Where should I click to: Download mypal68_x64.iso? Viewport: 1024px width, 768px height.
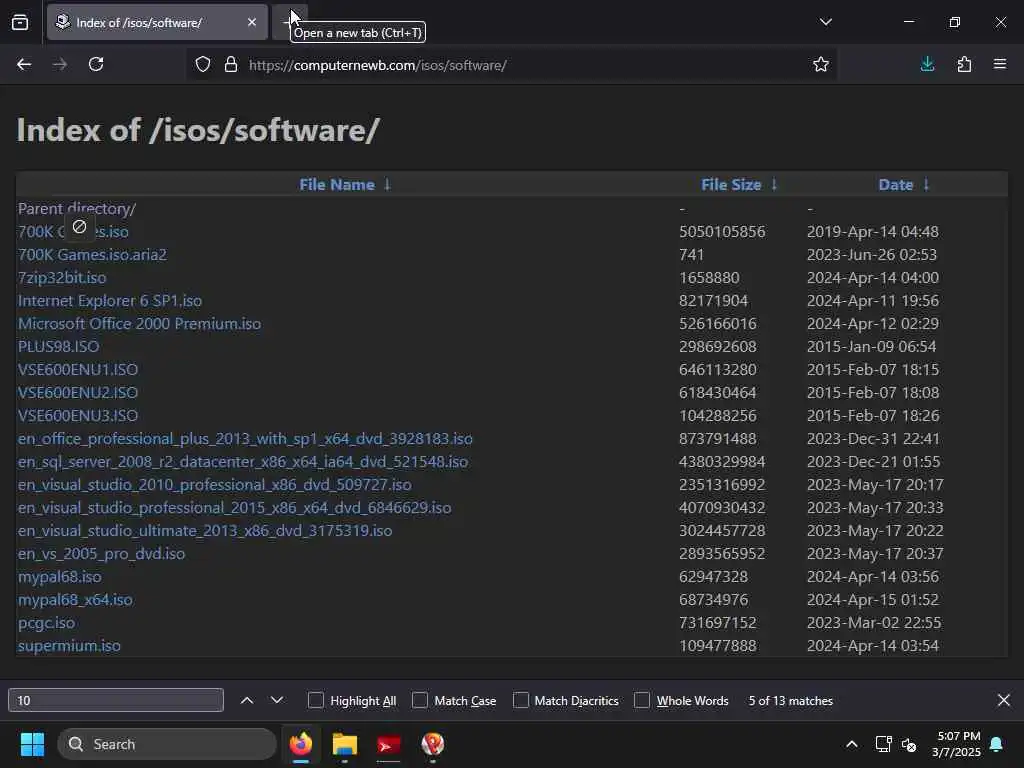pyautogui.click(x=75, y=600)
